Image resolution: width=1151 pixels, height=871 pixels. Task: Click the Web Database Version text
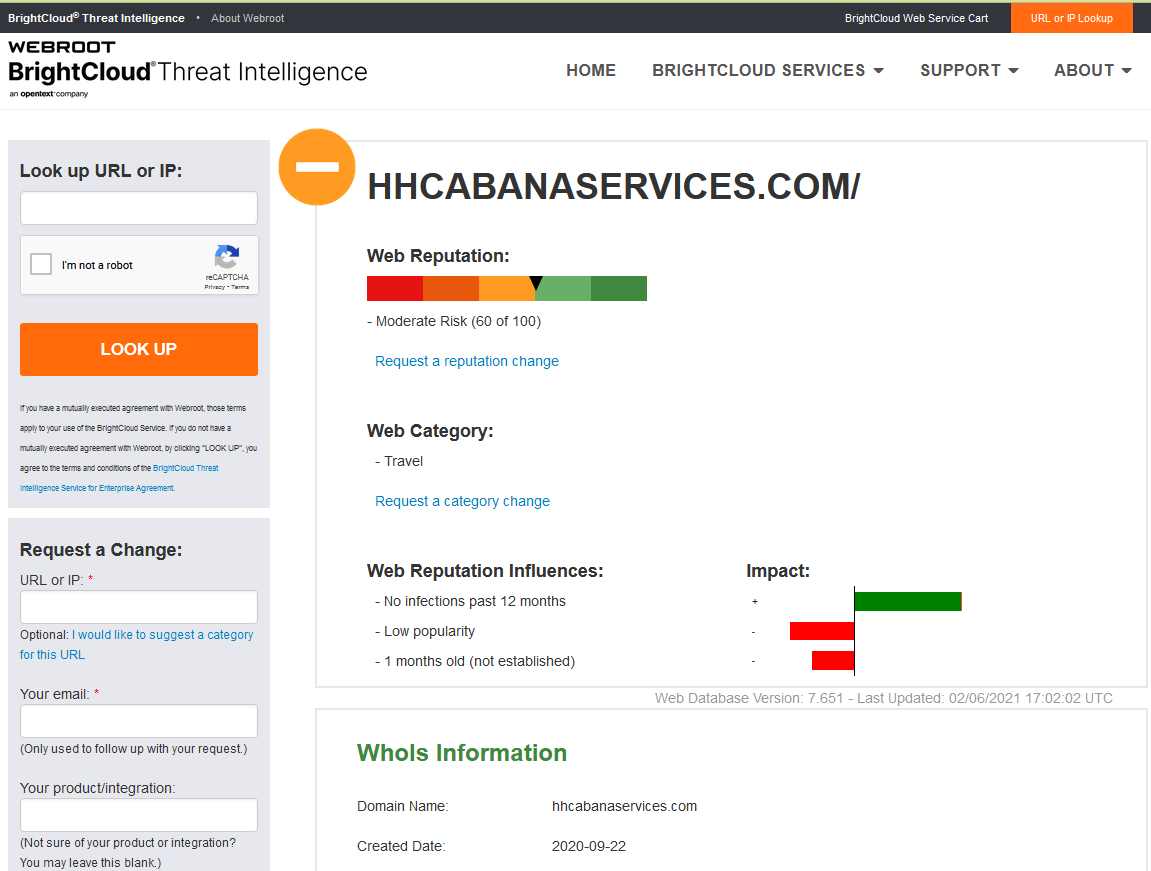[883, 698]
